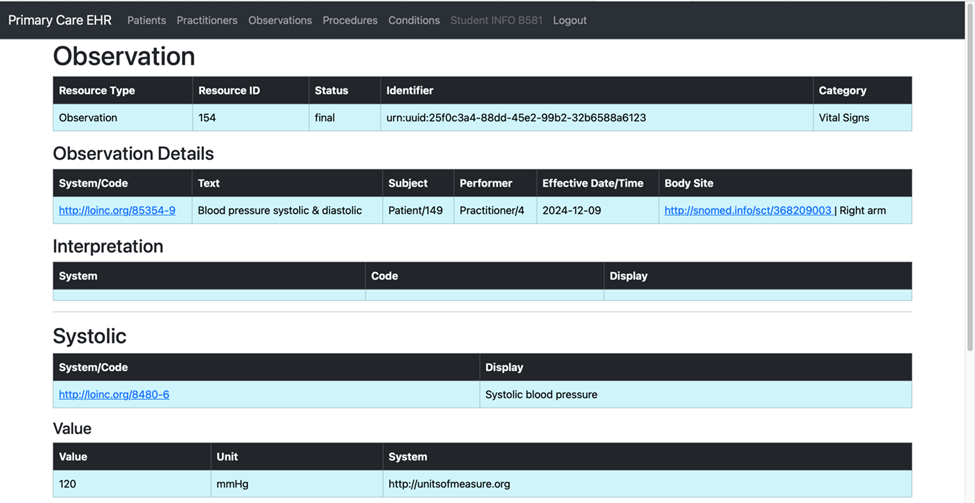Click the 'Unit' column header
This screenshot has width=975, height=503.
(x=297, y=456)
